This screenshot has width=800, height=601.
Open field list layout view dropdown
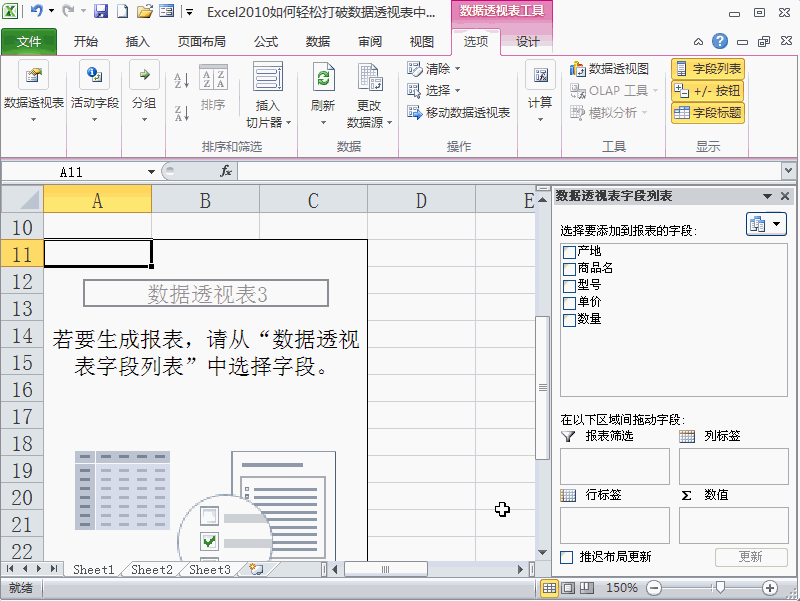tap(766, 224)
